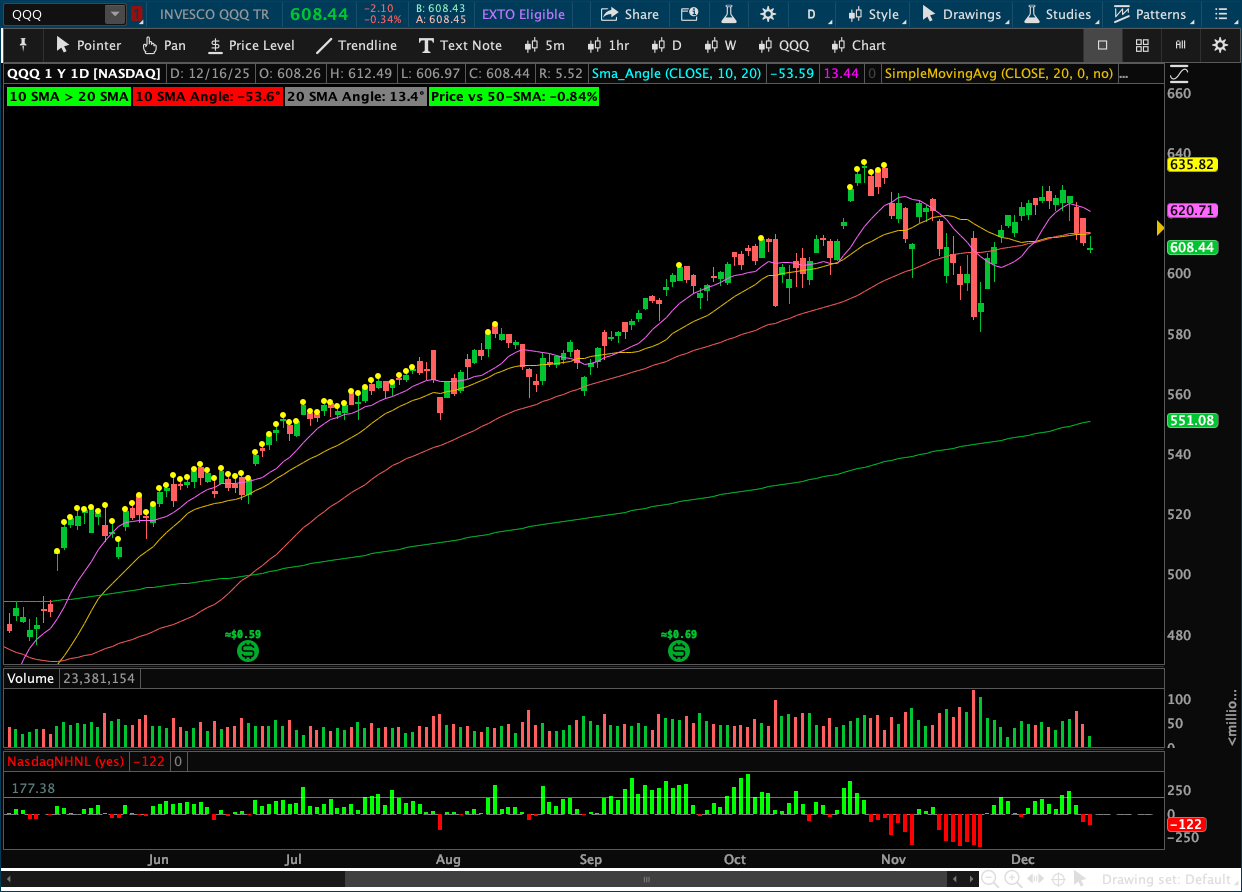Viewport: 1242px width, 892px height.
Task: Click the NasdaqNHNL (yes) study label
Action: pos(67,762)
